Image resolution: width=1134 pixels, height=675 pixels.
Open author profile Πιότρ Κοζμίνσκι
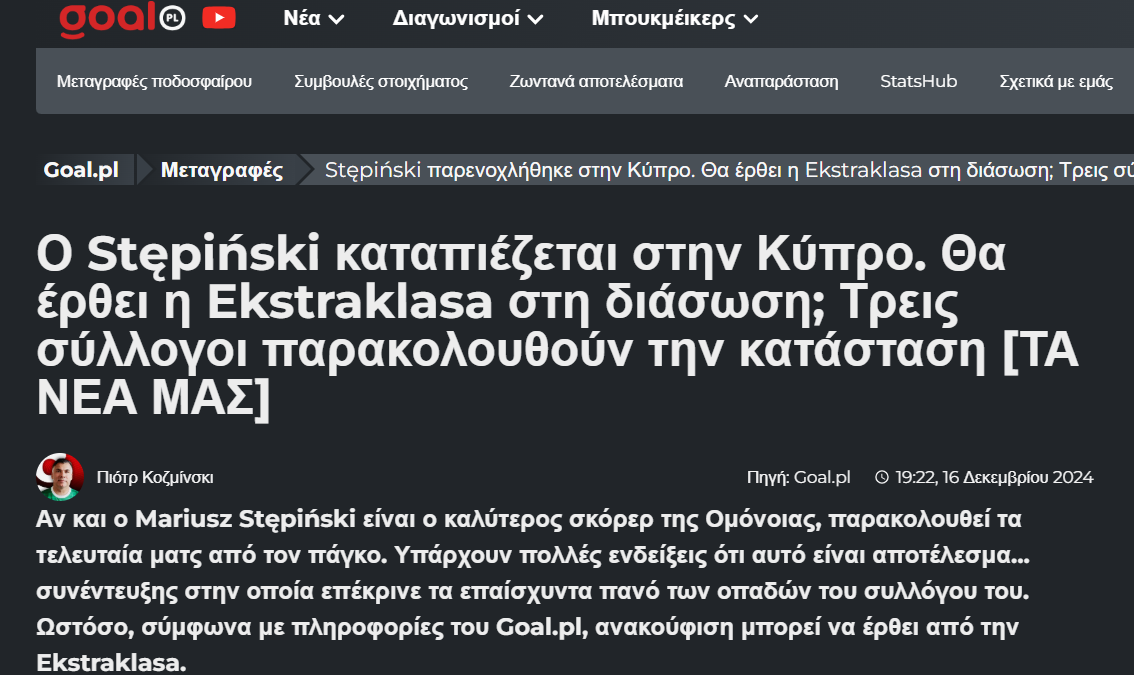[x=155, y=477]
